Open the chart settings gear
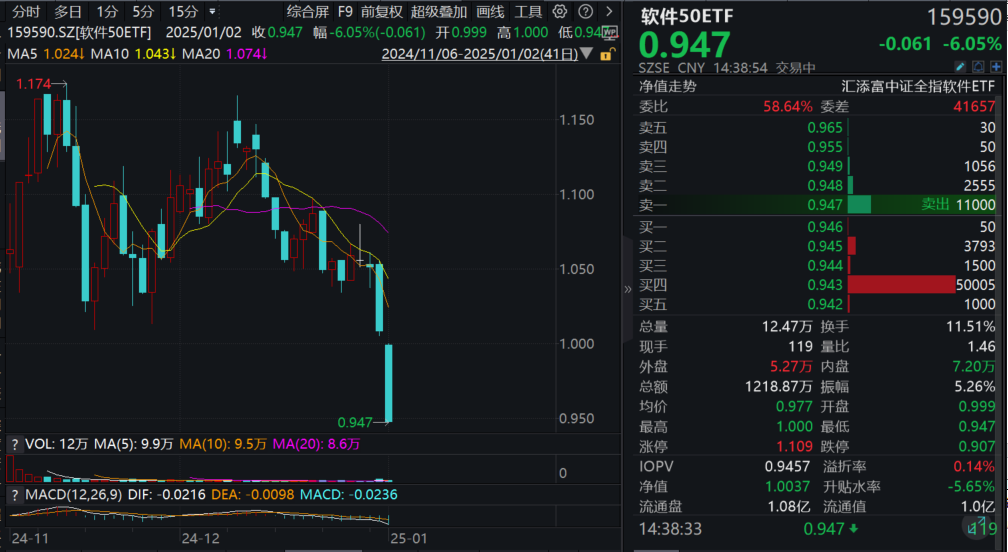This screenshot has width=1008, height=552. pos(560,12)
